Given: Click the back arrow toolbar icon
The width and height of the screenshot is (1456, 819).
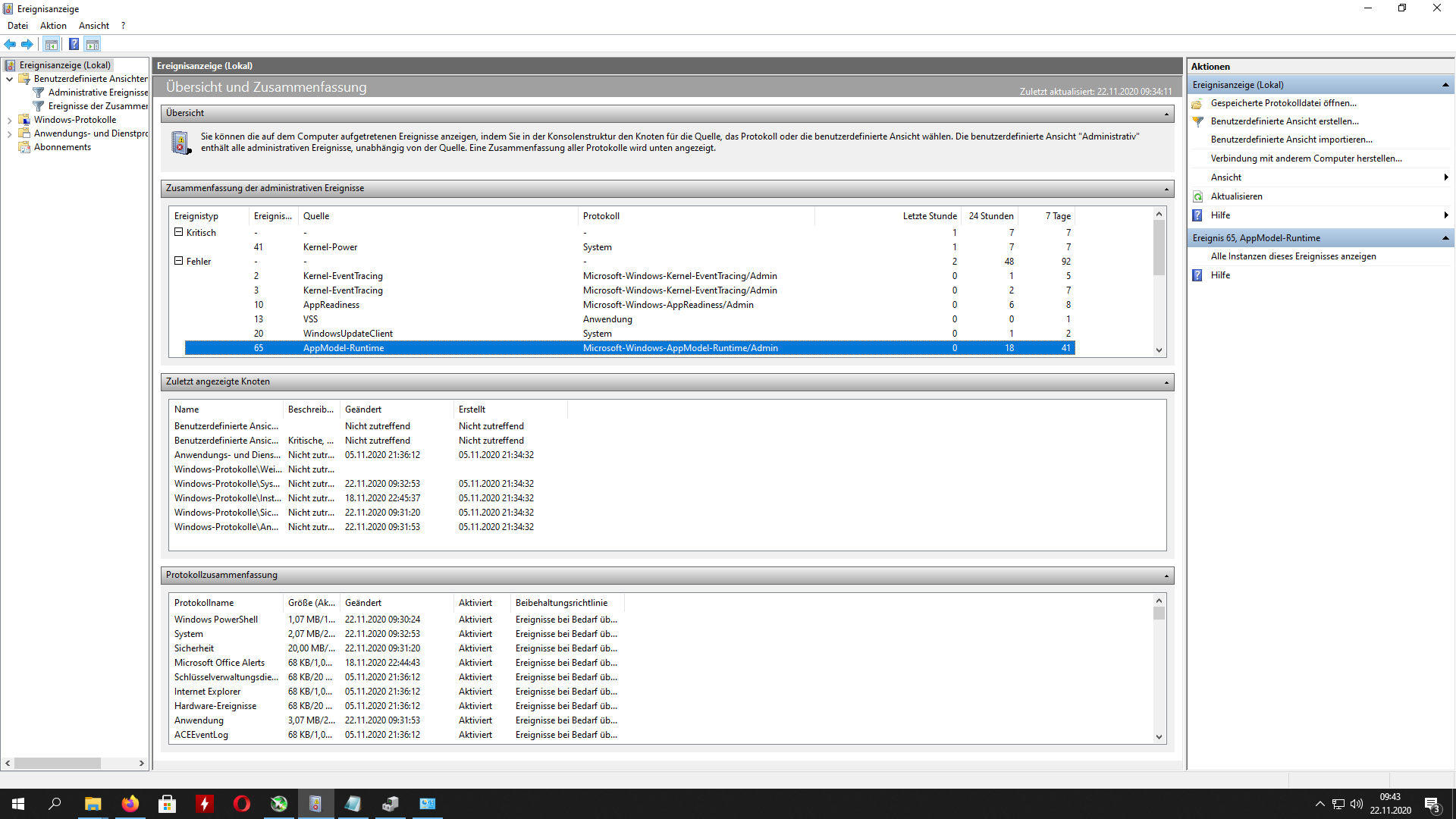Looking at the screenshot, I should coord(10,44).
